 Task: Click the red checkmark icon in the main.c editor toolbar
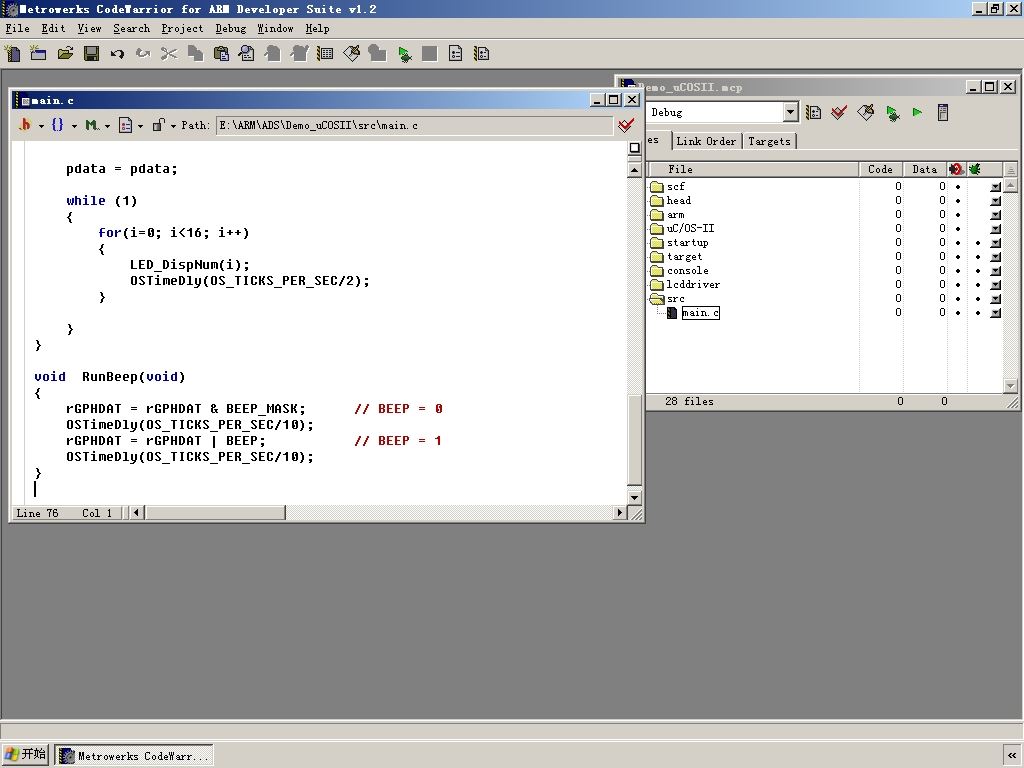[x=626, y=125]
